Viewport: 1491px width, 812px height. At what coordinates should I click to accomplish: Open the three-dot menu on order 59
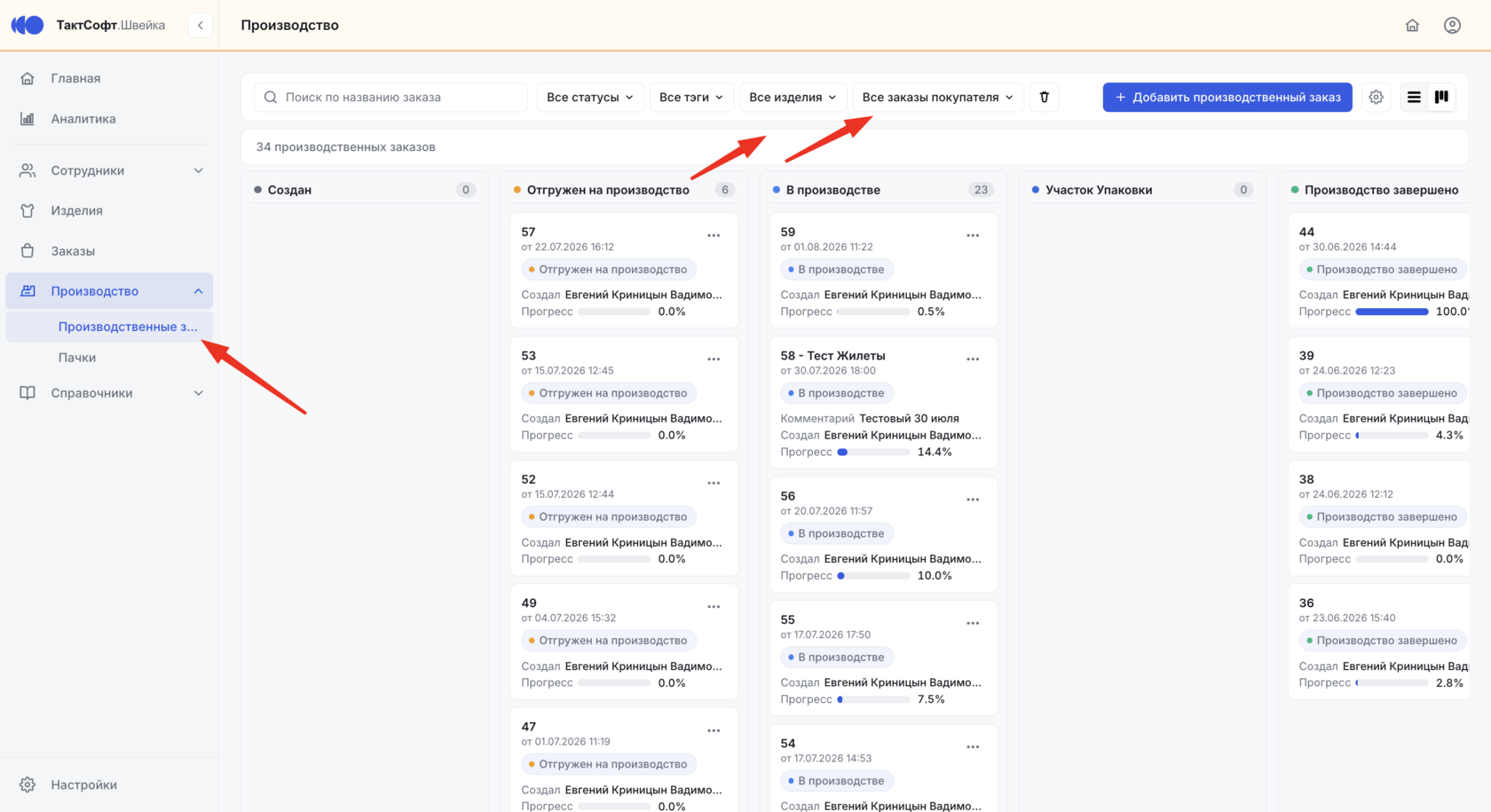click(973, 235)
